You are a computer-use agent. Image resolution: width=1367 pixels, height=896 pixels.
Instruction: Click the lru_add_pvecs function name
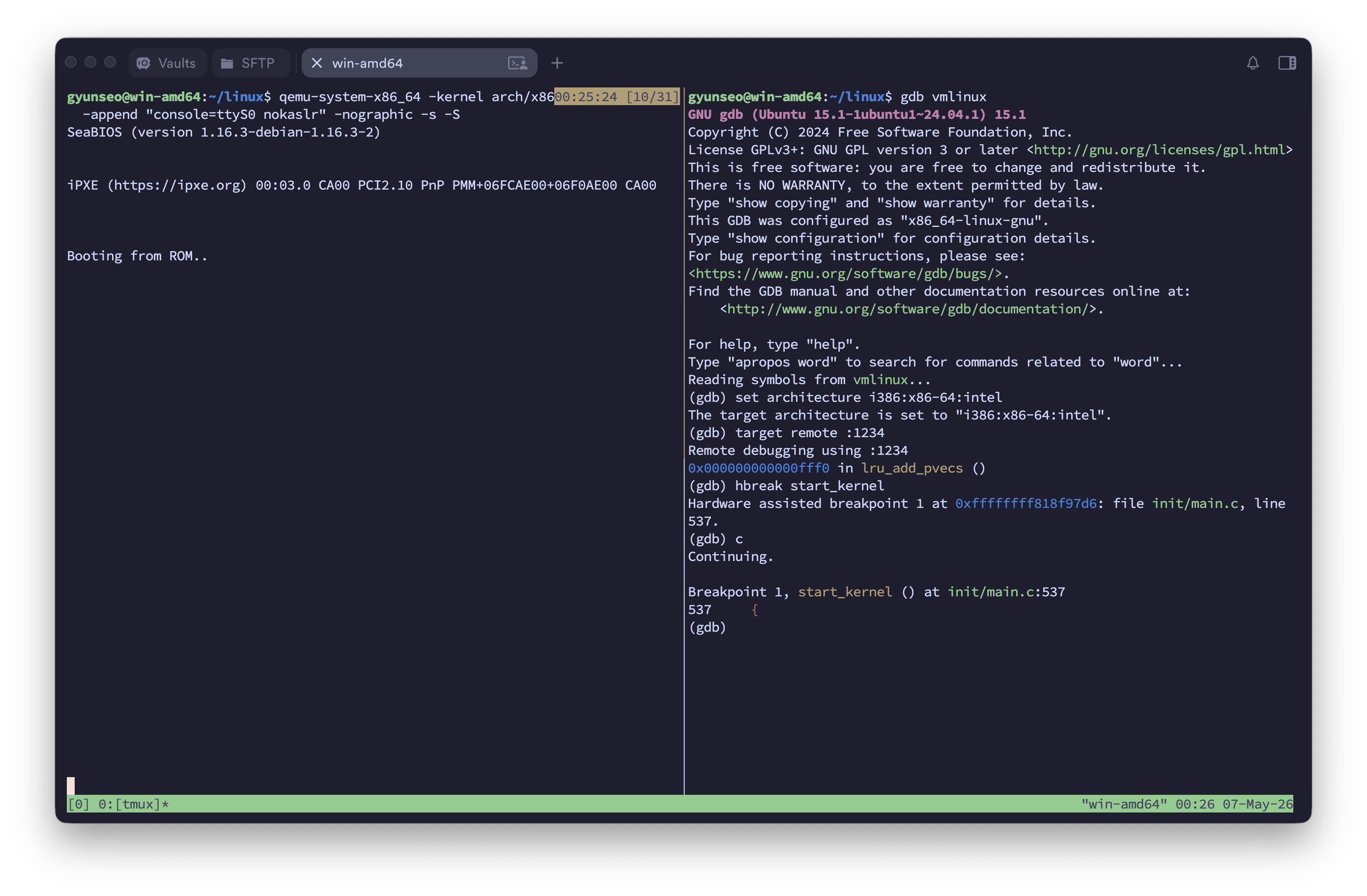[911, 469]
